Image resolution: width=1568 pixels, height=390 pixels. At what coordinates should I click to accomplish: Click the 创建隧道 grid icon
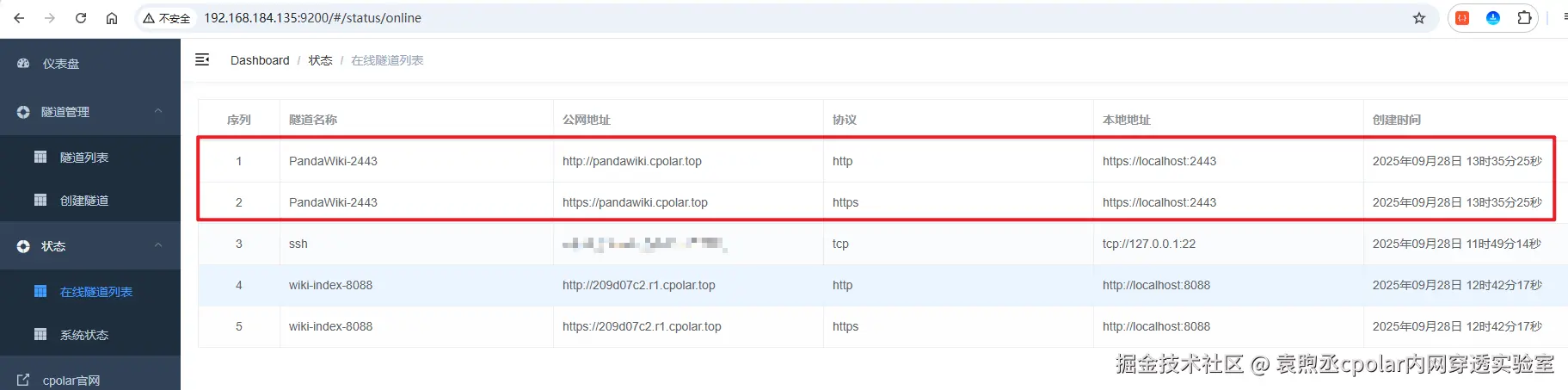[x=40, y=200]
